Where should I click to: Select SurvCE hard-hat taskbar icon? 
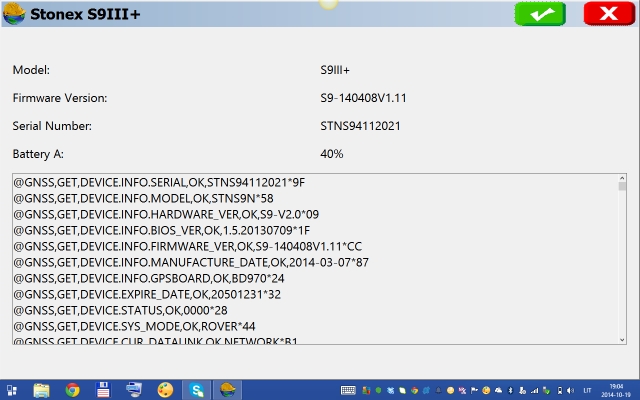[227, 390]
